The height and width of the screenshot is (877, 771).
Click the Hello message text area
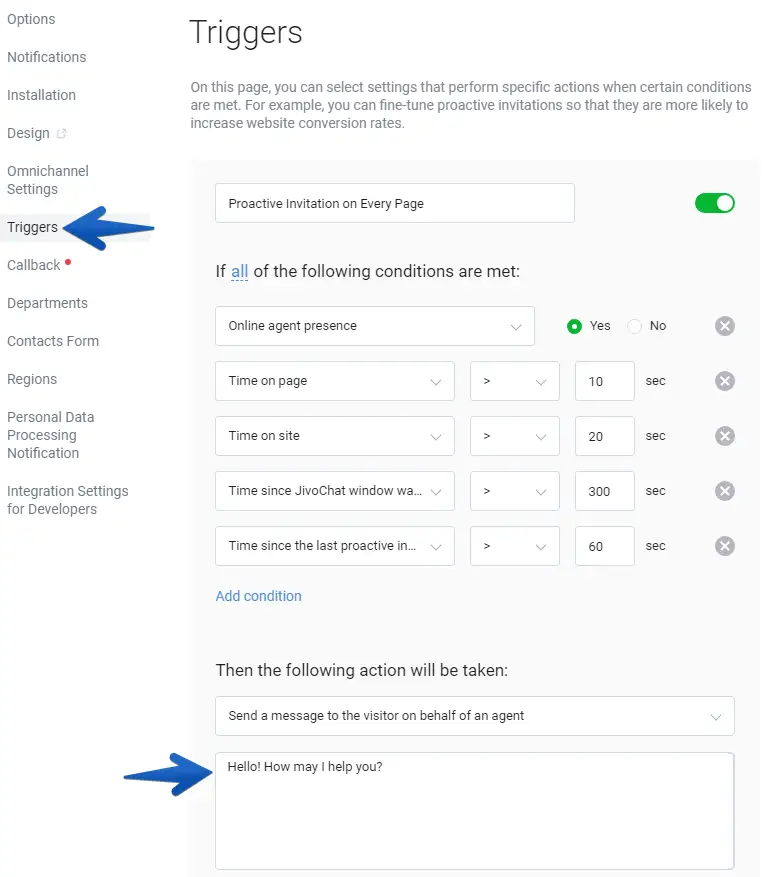[474, 810]
